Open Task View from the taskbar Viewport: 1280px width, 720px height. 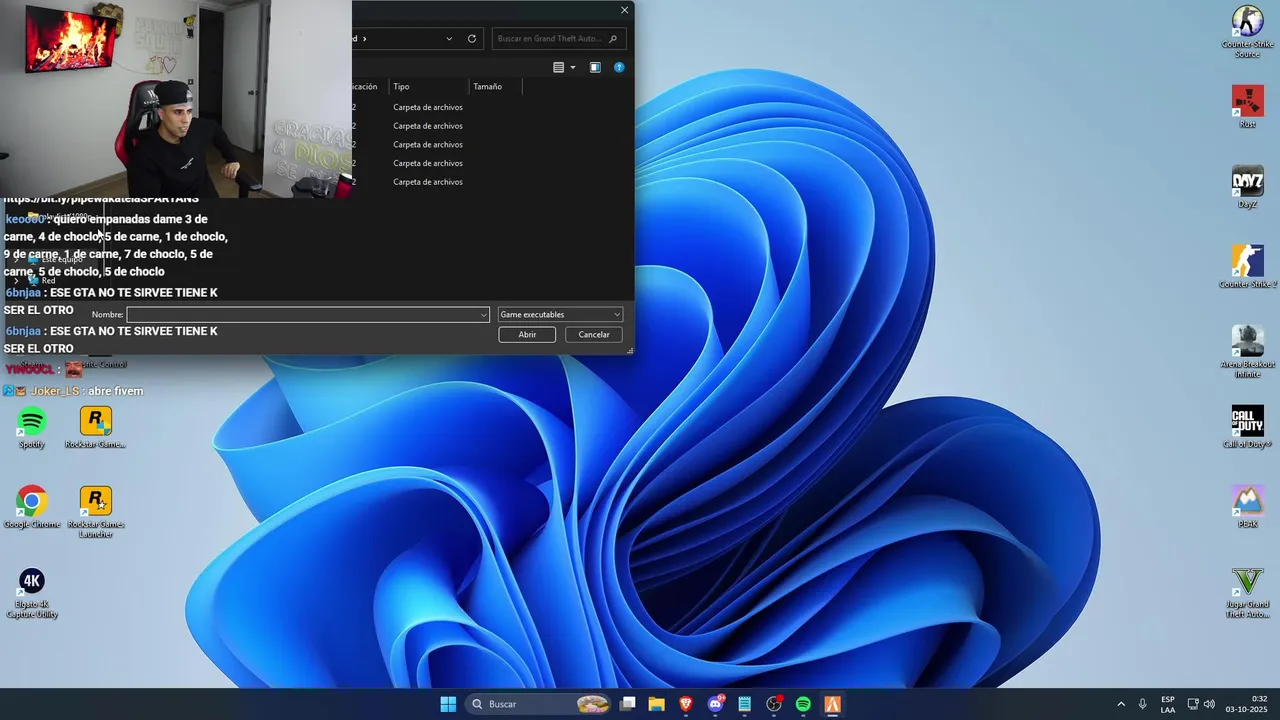pyautogui.click(x=627, y=704)
